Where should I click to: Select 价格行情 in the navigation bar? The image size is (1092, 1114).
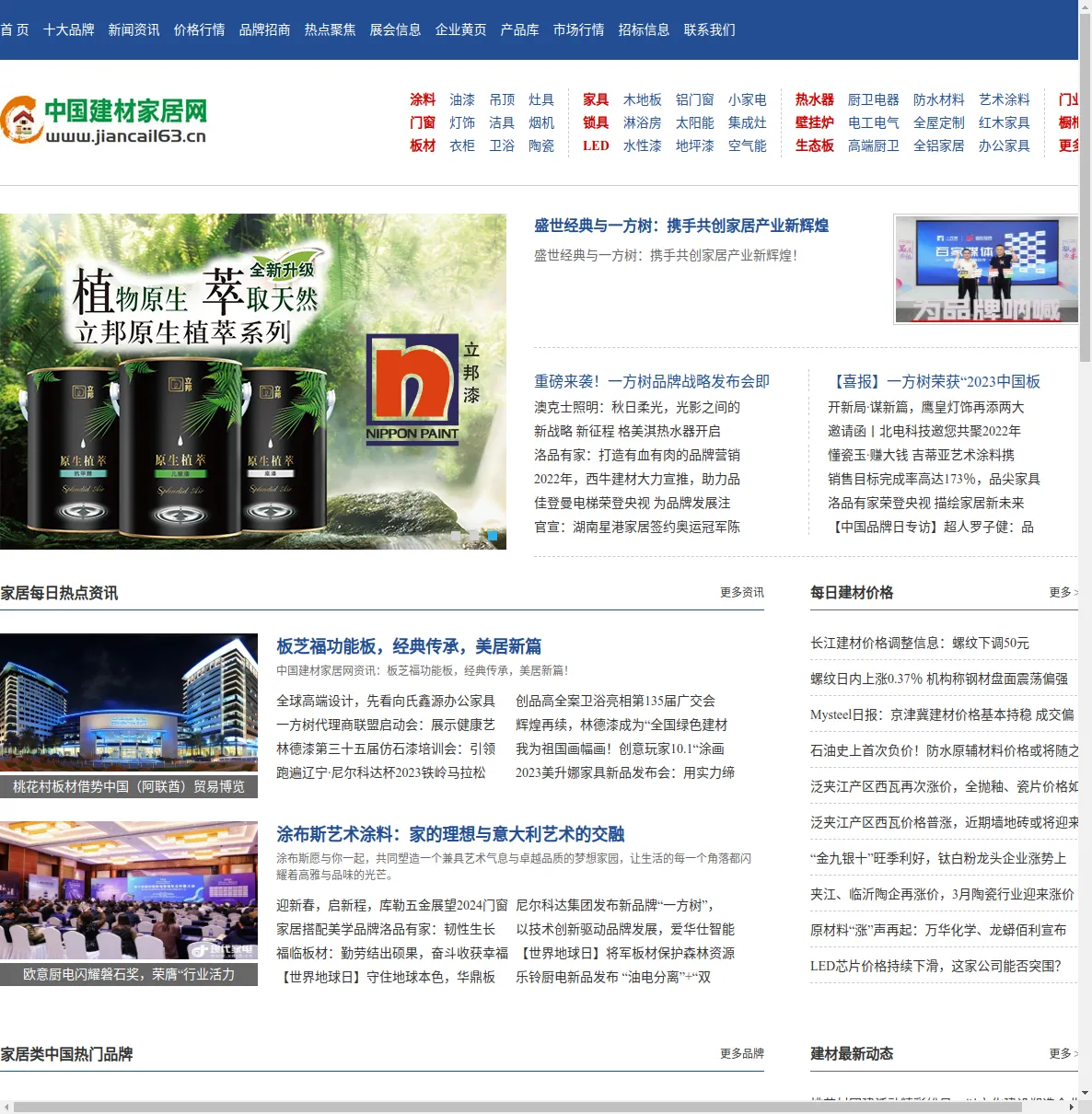click(200, 29)
